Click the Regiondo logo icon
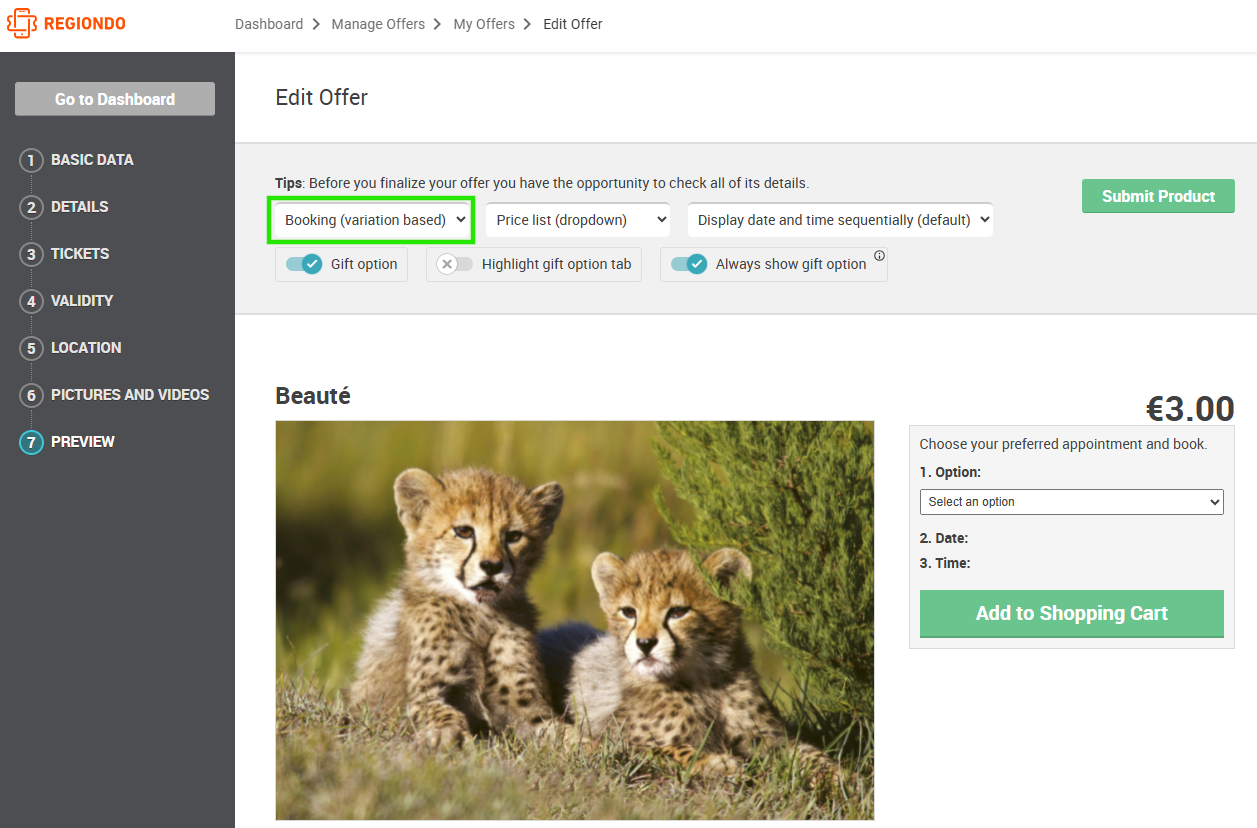The image size is (1257, 828). [x=22, y=24]
